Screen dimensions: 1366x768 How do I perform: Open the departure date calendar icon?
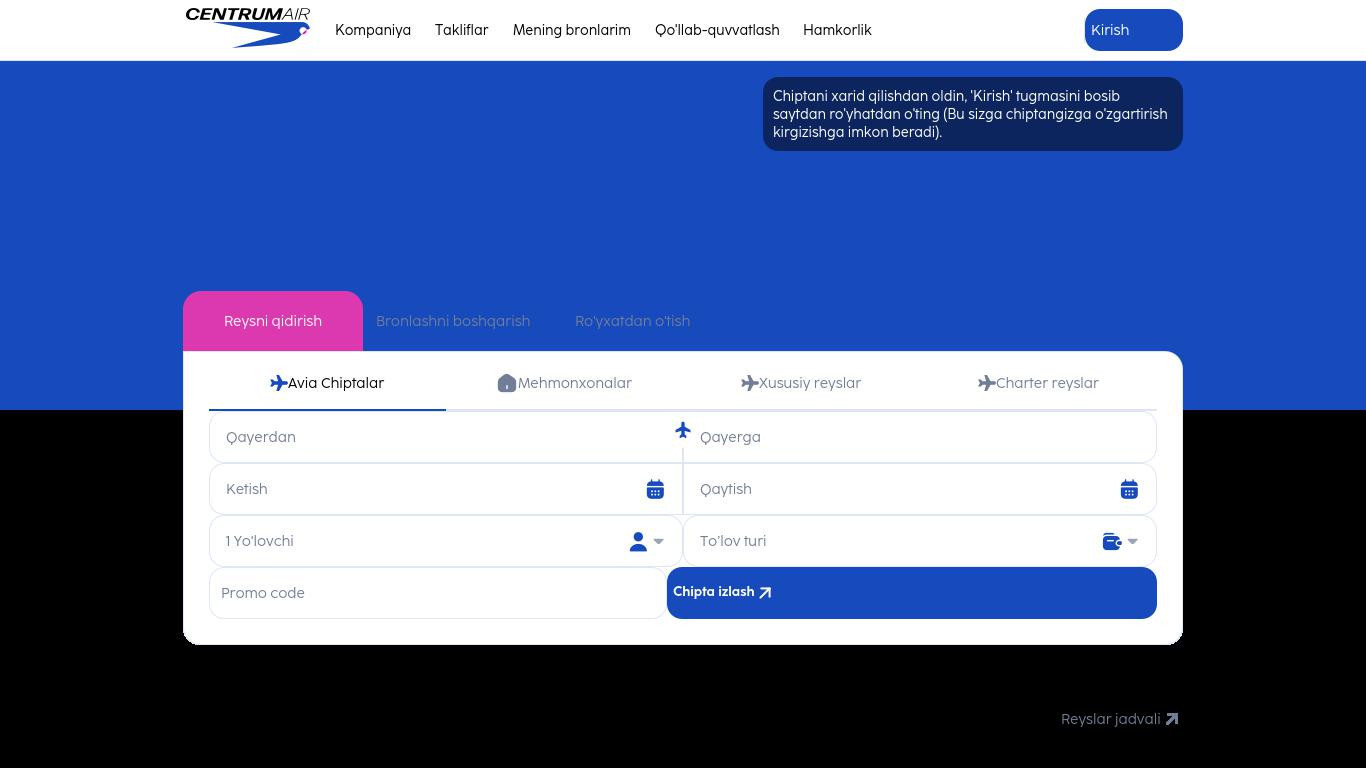coord(655,489)
